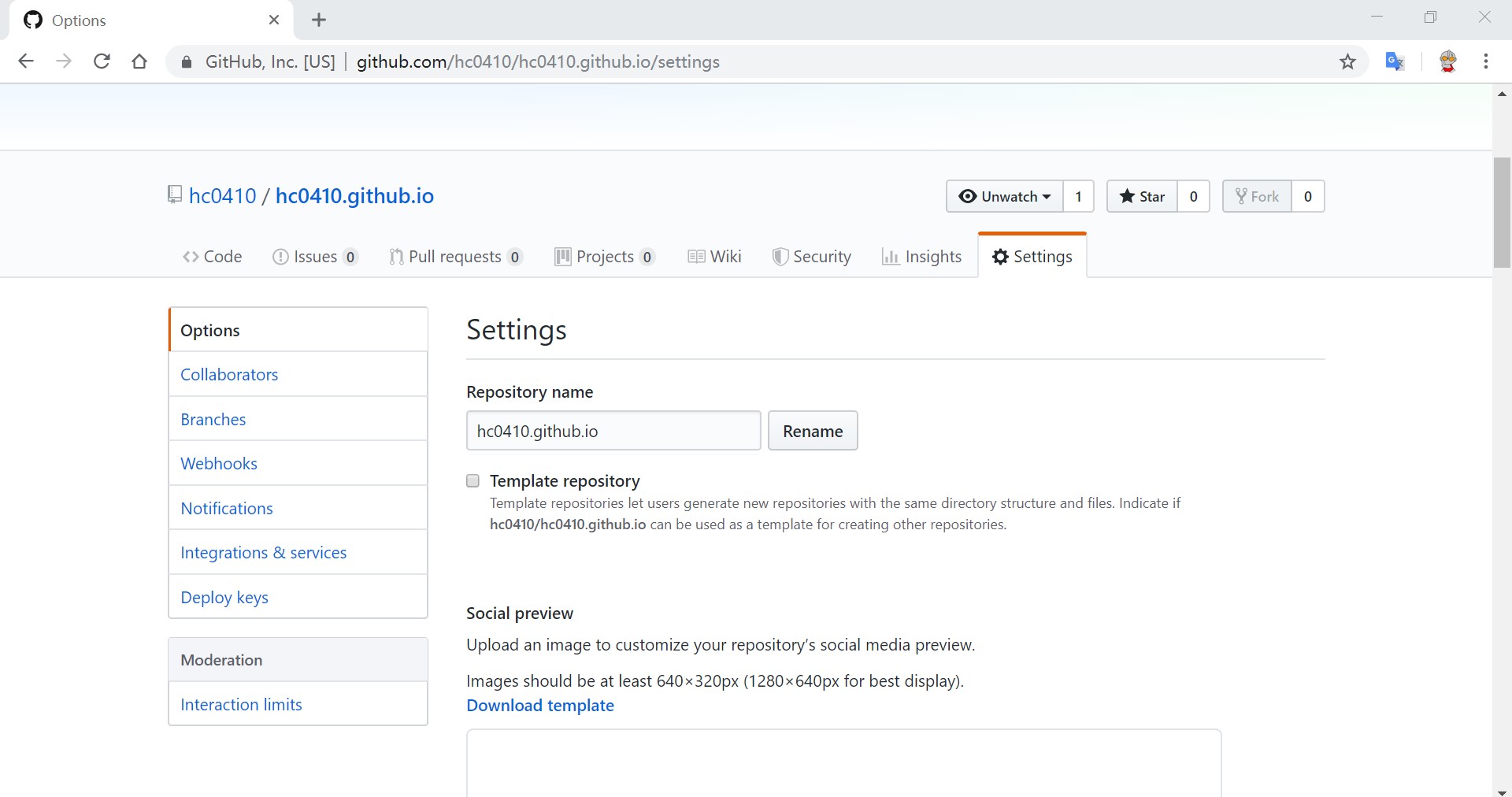
Task: Open new browser tab with plus icon
Action: coord(319,20)
